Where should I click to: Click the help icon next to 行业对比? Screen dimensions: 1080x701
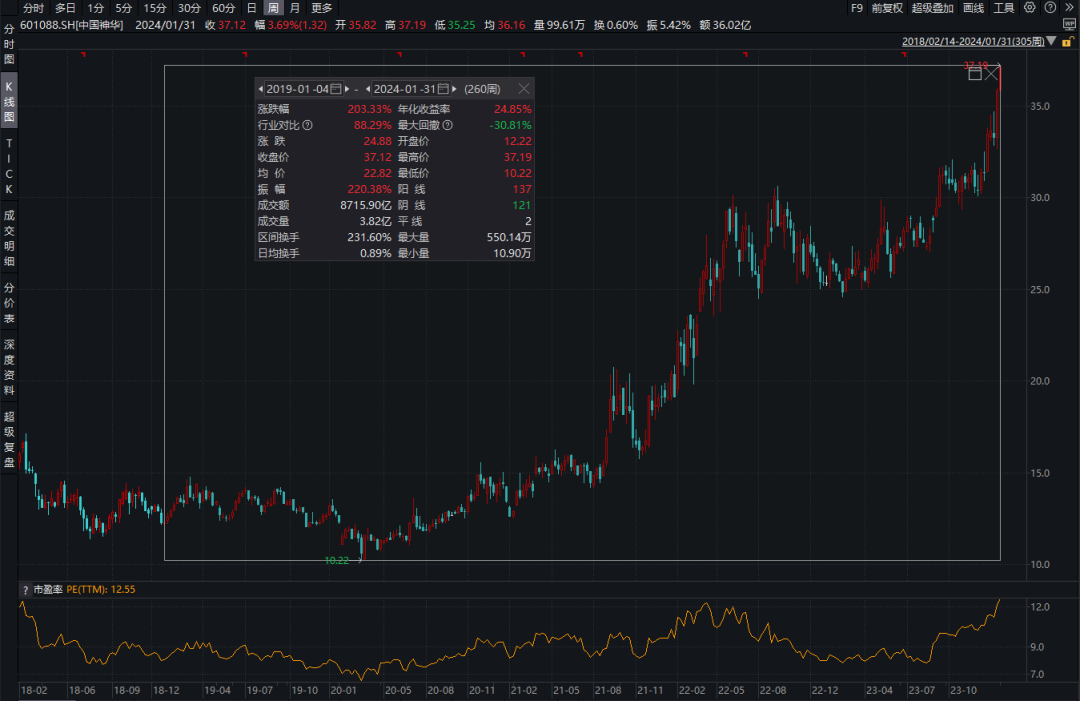pos(307,125)
